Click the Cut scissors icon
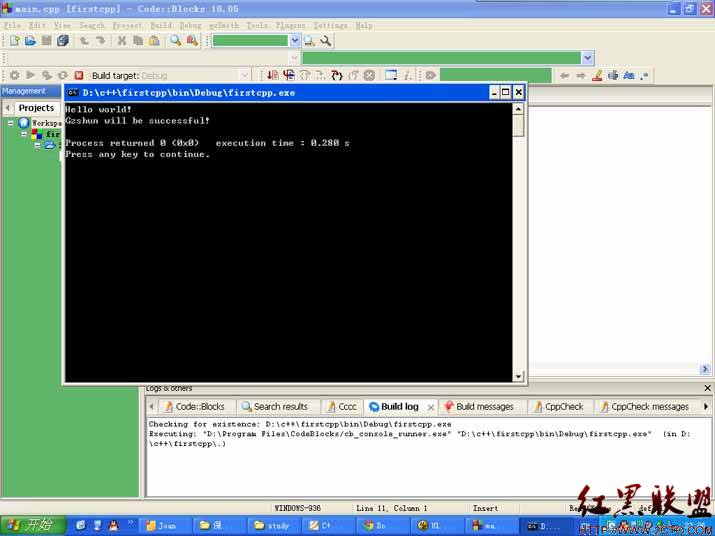715x536 pixels. (x=122, y=41)
